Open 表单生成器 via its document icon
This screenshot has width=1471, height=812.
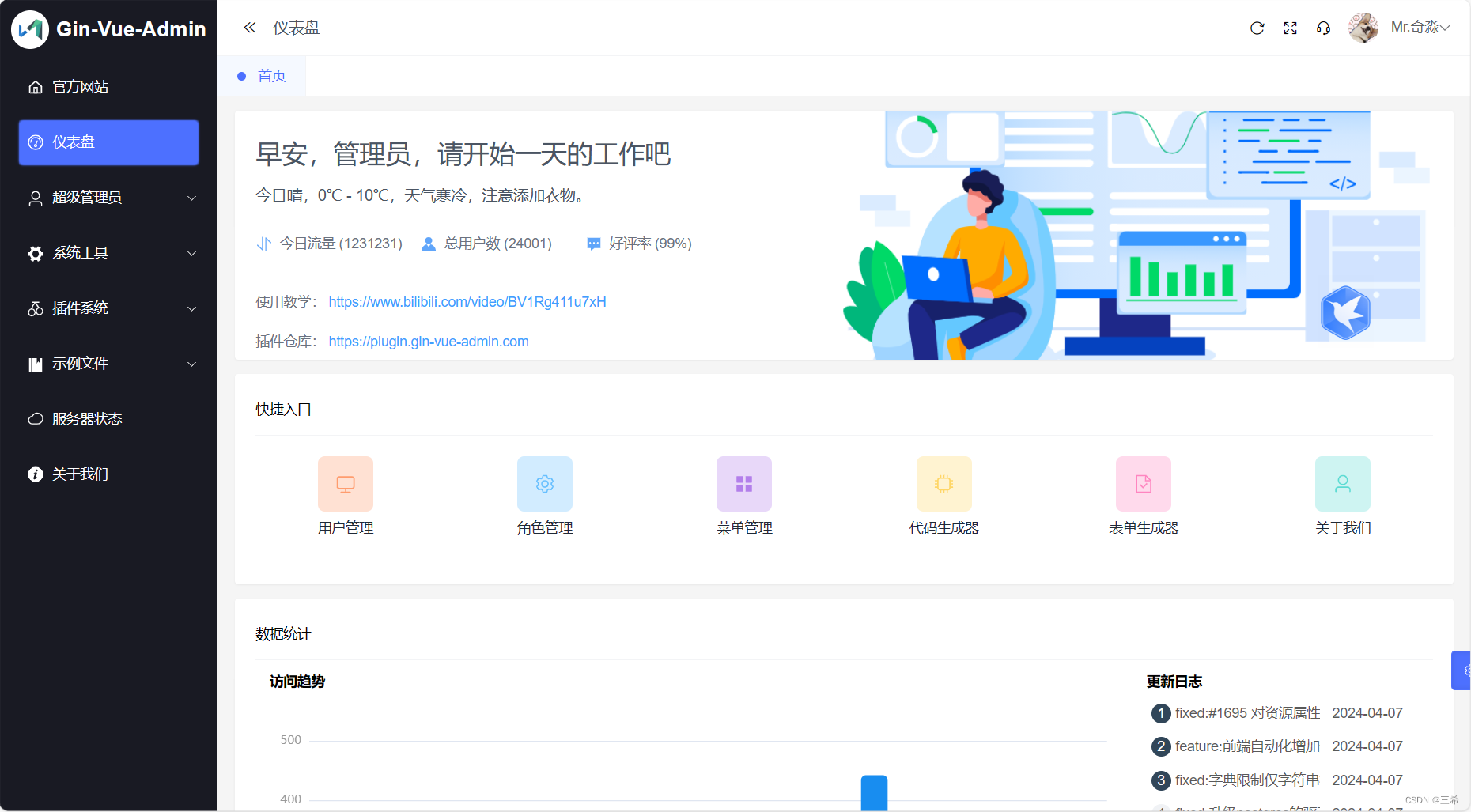click(x=1143, y=483)
